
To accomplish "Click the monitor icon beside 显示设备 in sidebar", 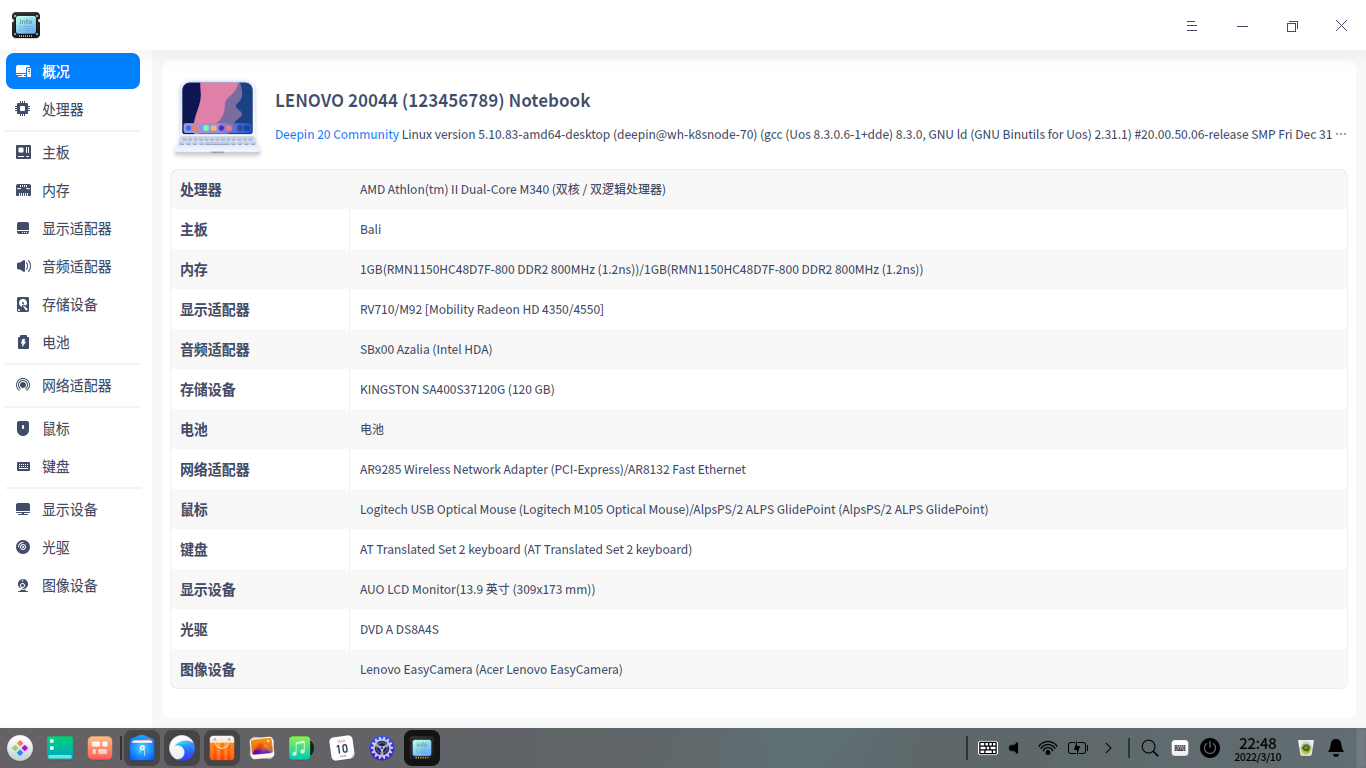I will 23,510.
